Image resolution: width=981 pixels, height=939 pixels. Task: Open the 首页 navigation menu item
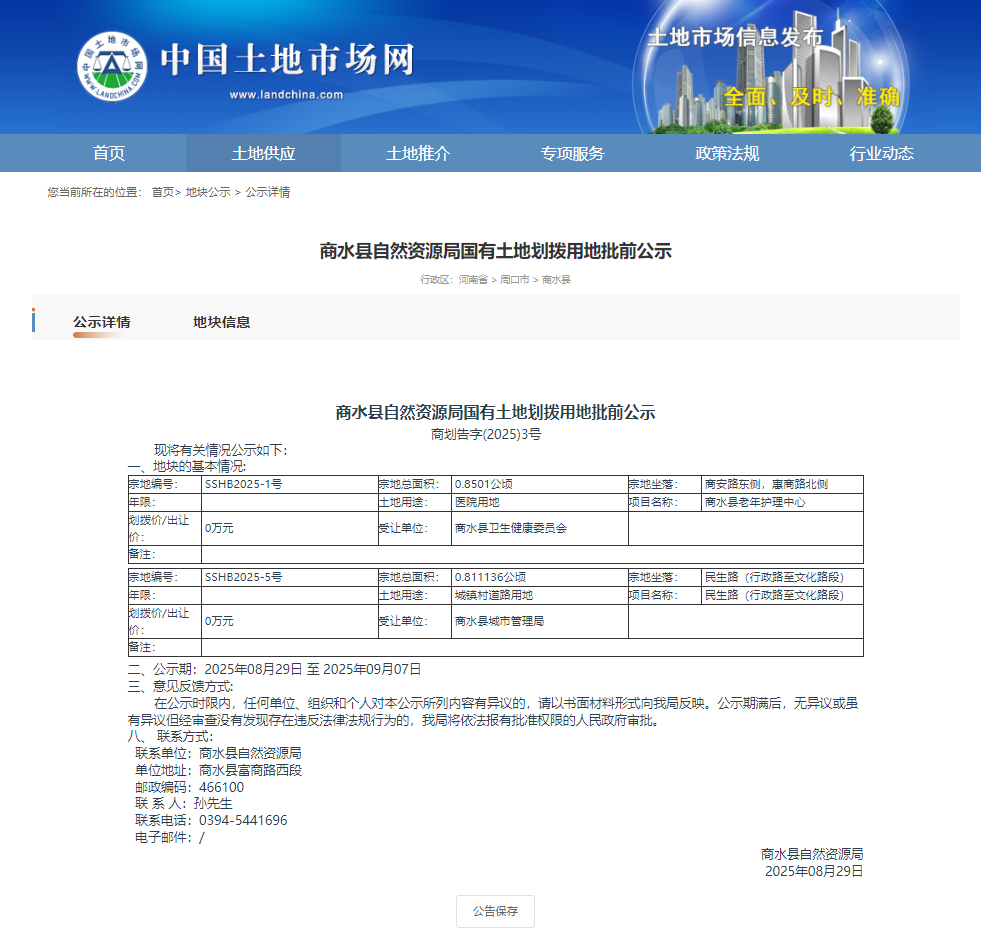(x=109, y=153)
